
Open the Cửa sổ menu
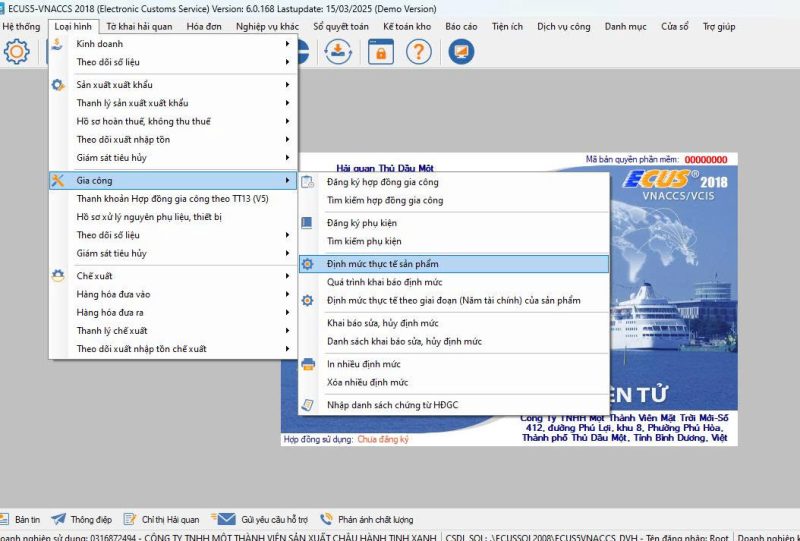tap(674, 27)
